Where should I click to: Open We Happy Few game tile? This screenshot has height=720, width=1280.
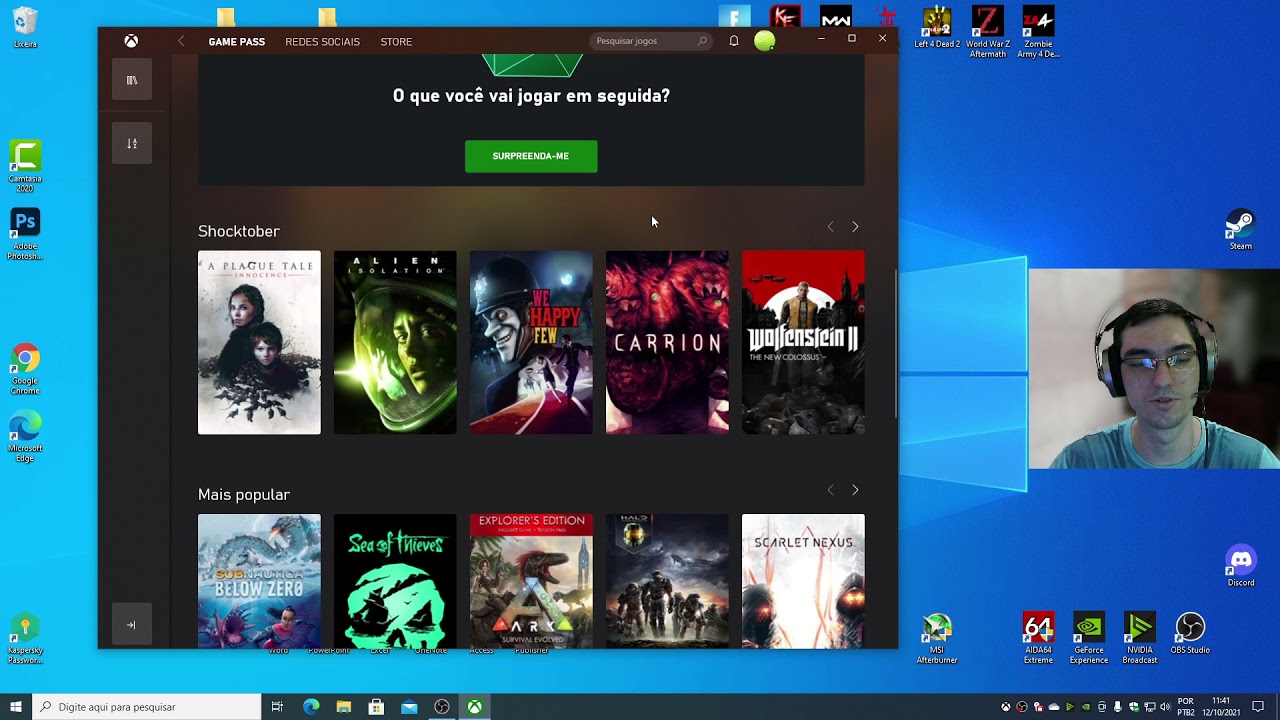531,343
